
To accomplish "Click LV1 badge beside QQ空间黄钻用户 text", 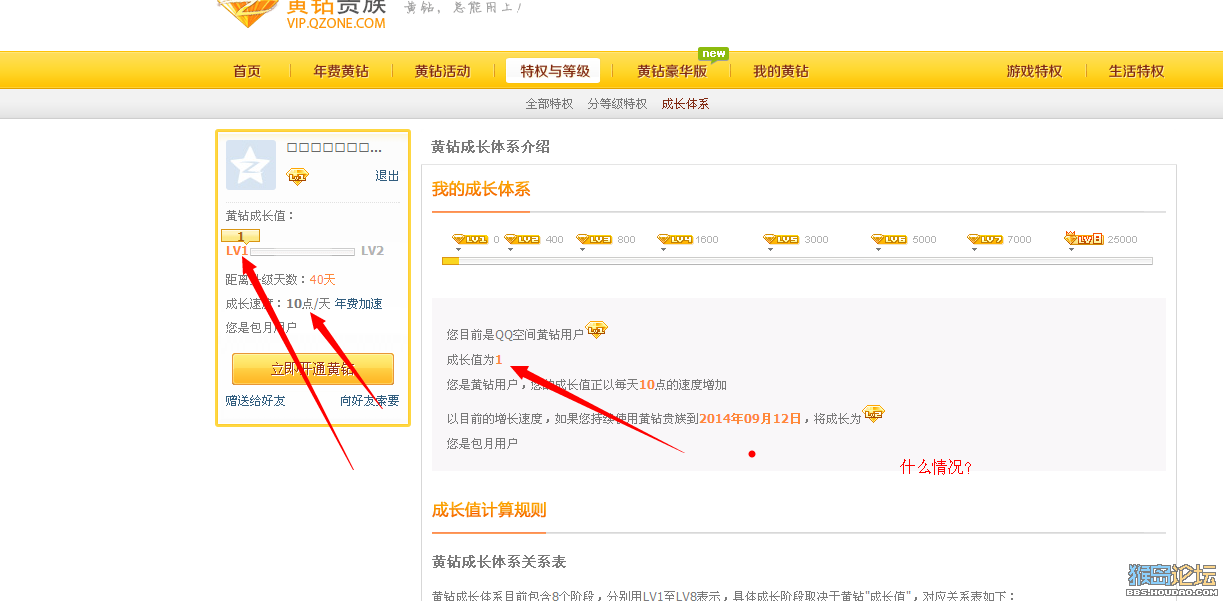I will coord(597,329).
